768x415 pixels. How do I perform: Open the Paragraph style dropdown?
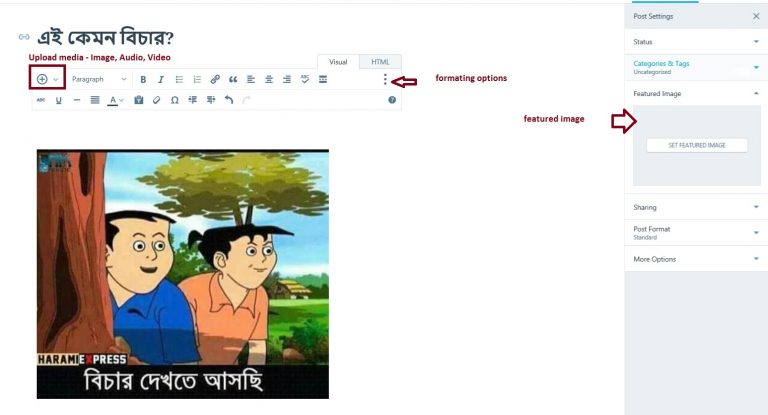pyautogui.click(x=99, y=79)
